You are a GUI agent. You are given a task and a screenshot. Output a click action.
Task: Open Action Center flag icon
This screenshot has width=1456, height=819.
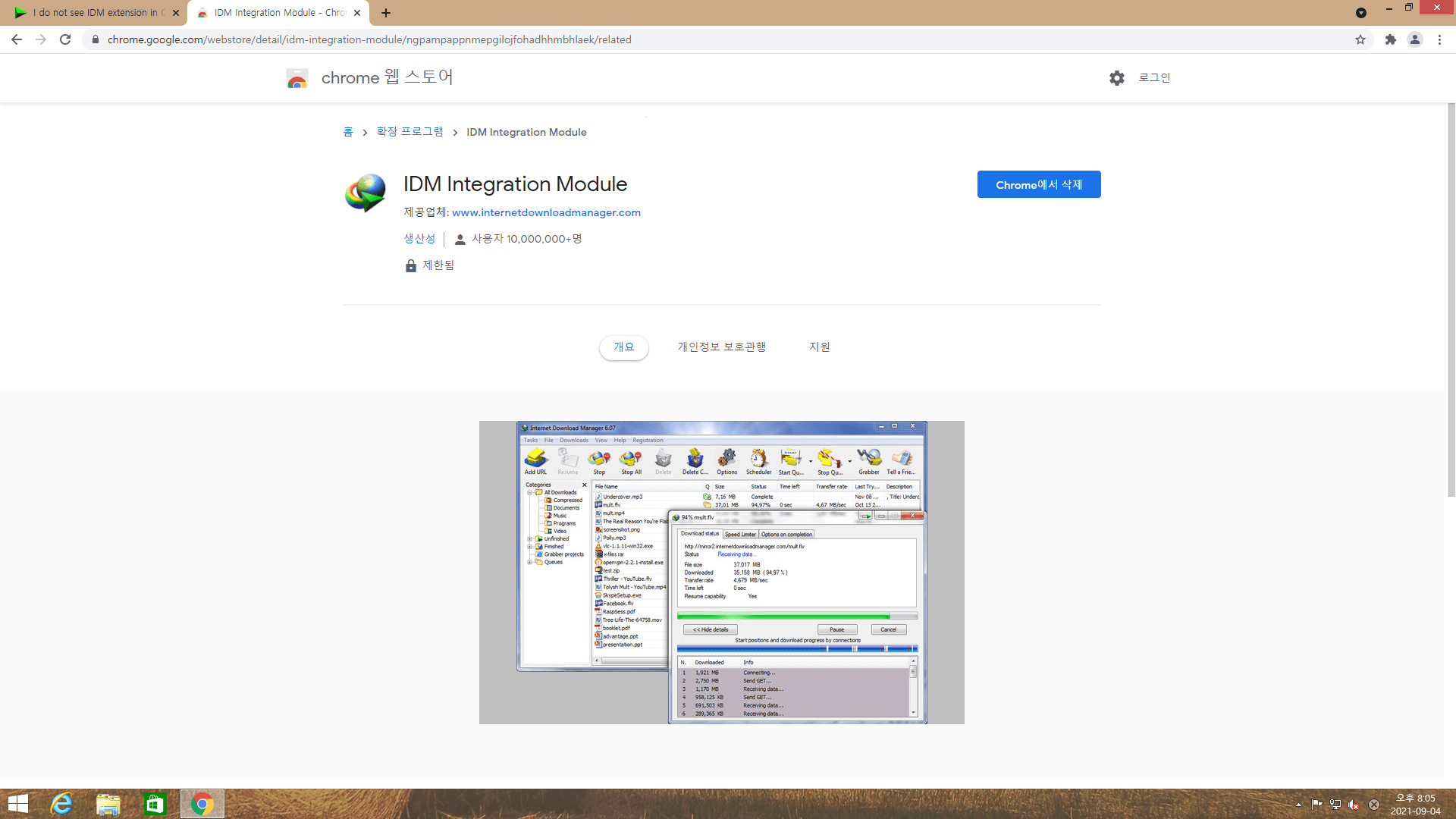1316,805
